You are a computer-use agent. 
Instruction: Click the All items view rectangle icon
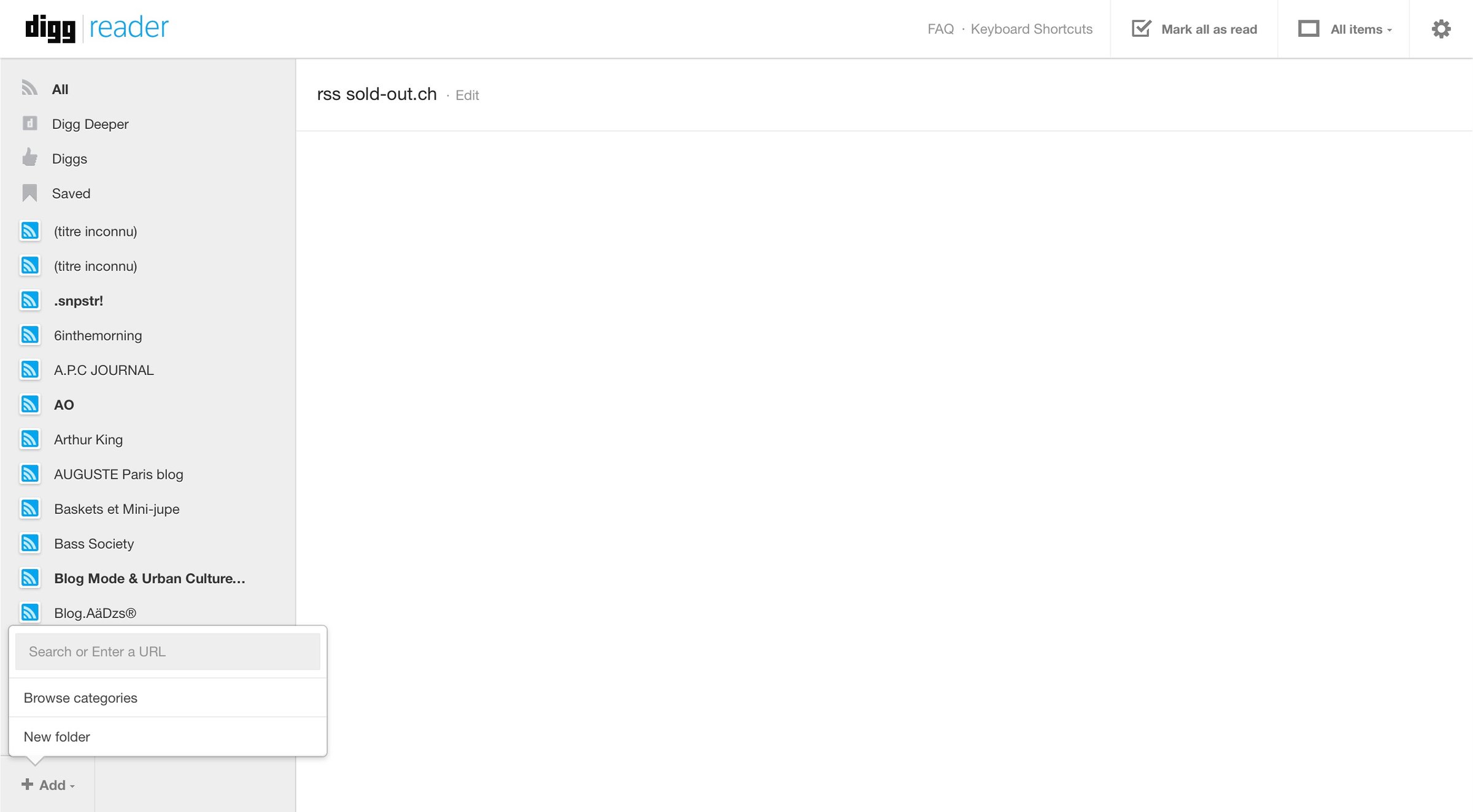1309,29
